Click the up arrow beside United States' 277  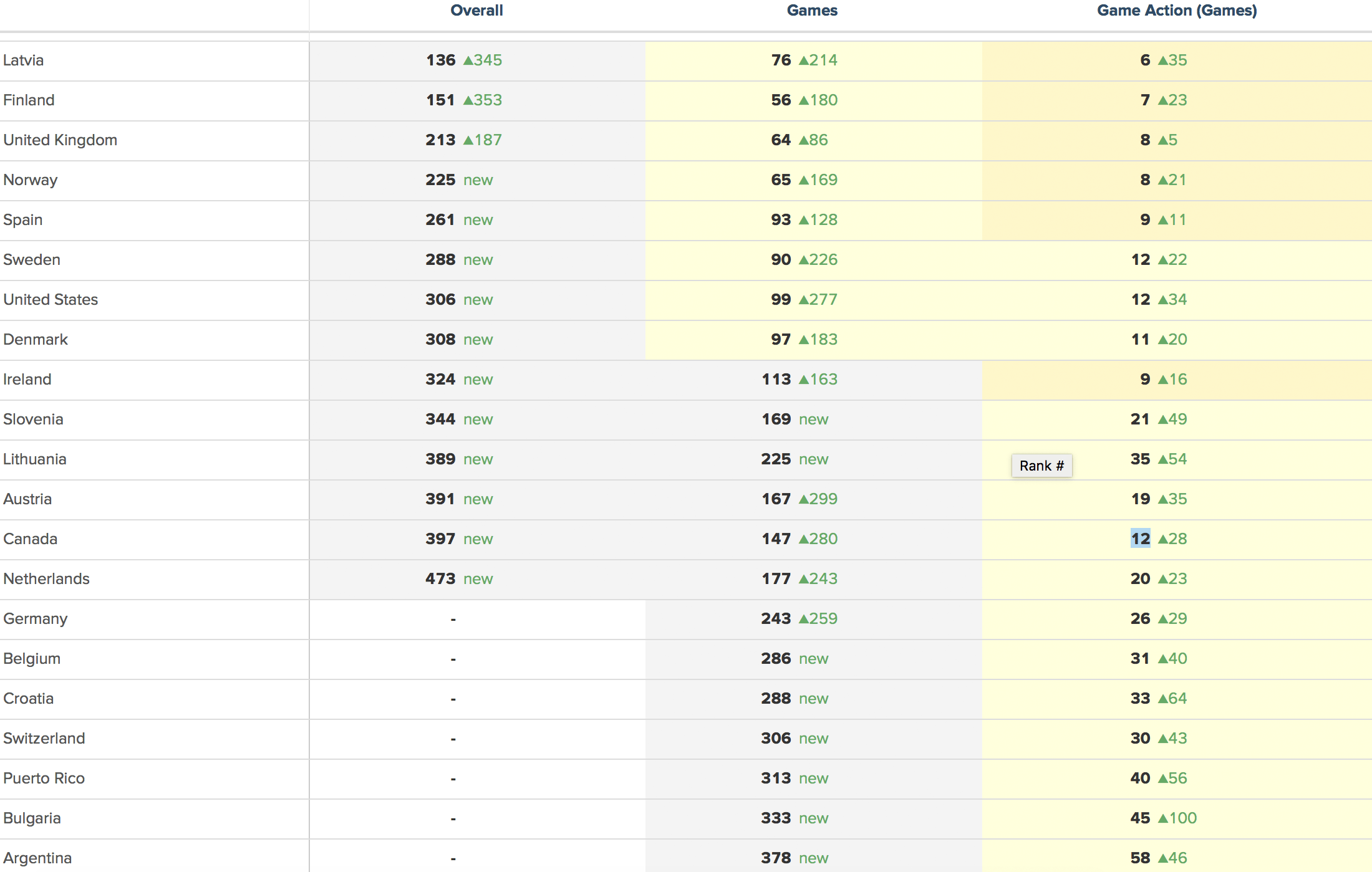[x=804, y=300]
